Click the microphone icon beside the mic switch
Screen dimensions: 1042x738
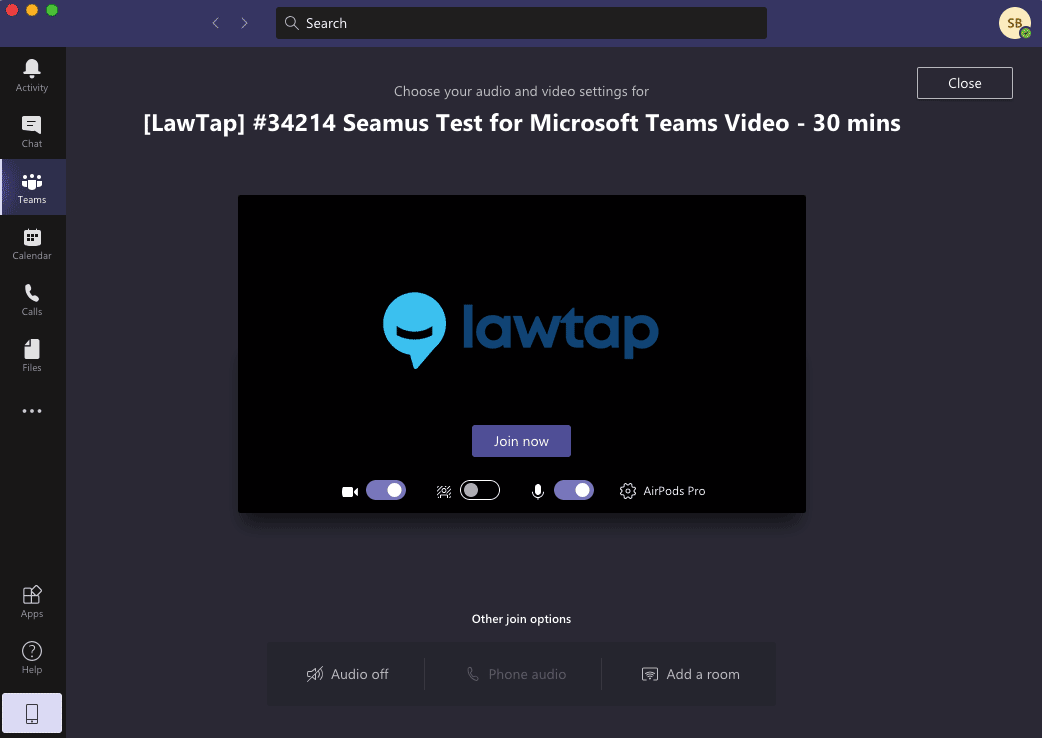[538, 492]
